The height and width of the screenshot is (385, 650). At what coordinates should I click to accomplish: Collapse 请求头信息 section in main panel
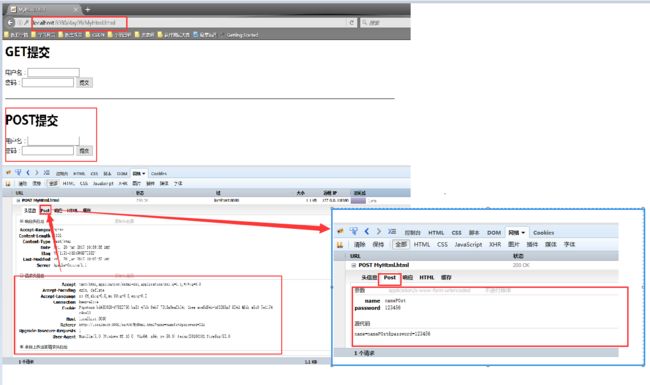[22, 275]
